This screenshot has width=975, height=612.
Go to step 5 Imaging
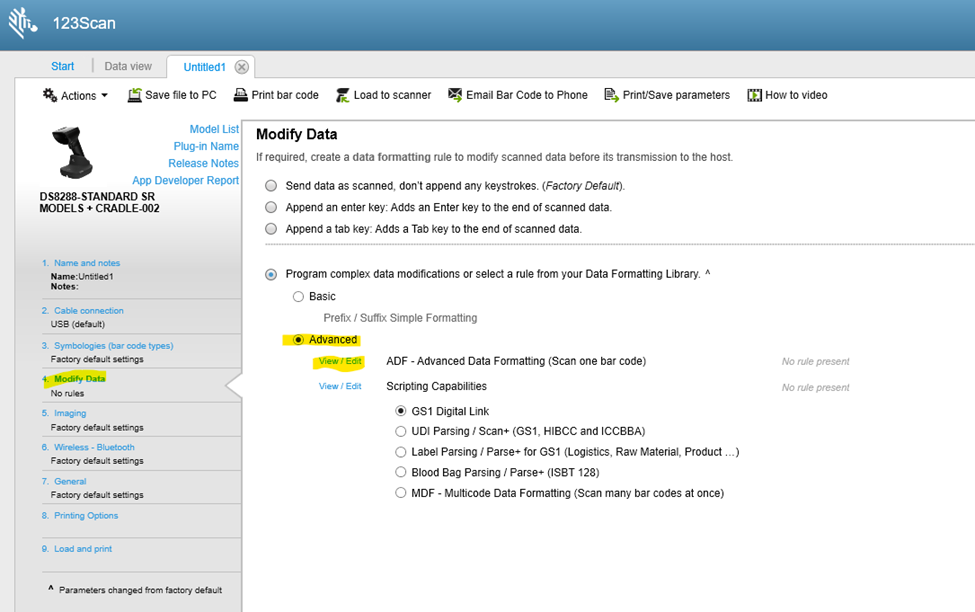tap(70, 413)
